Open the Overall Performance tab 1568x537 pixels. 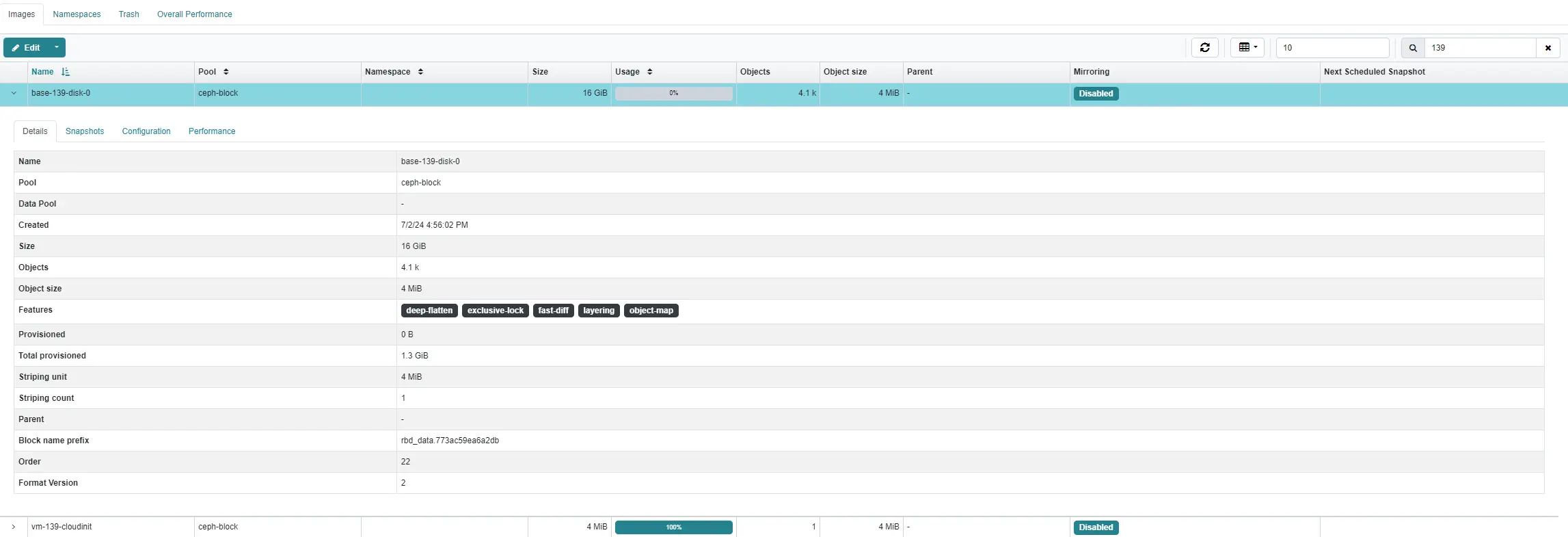pos(194,14)
